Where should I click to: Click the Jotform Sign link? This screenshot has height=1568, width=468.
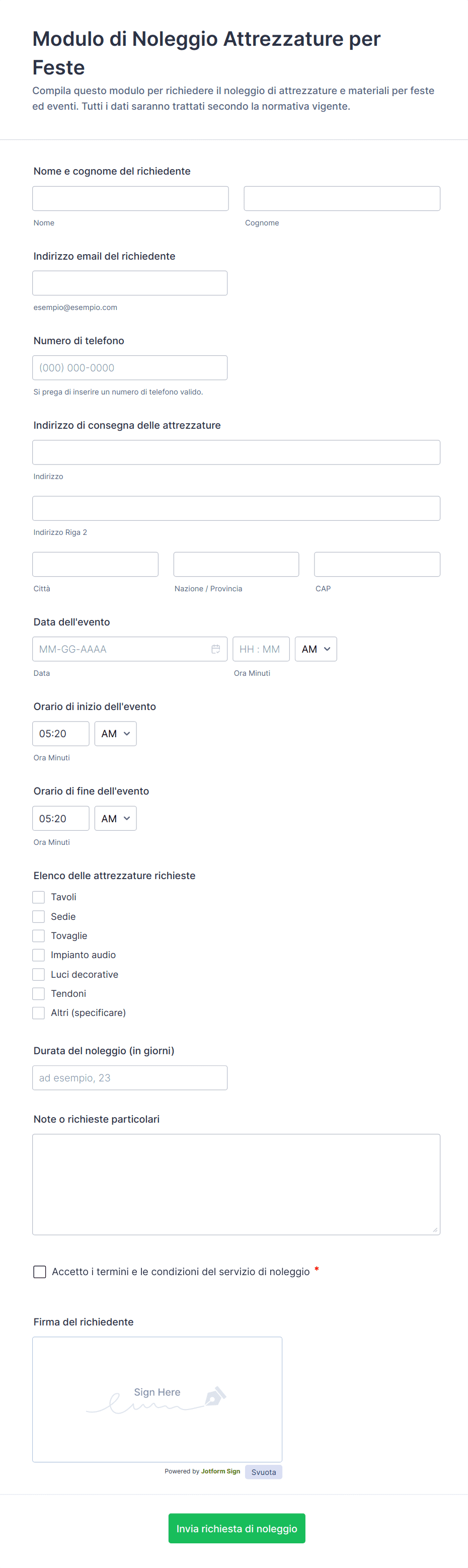coord(220,1470)
